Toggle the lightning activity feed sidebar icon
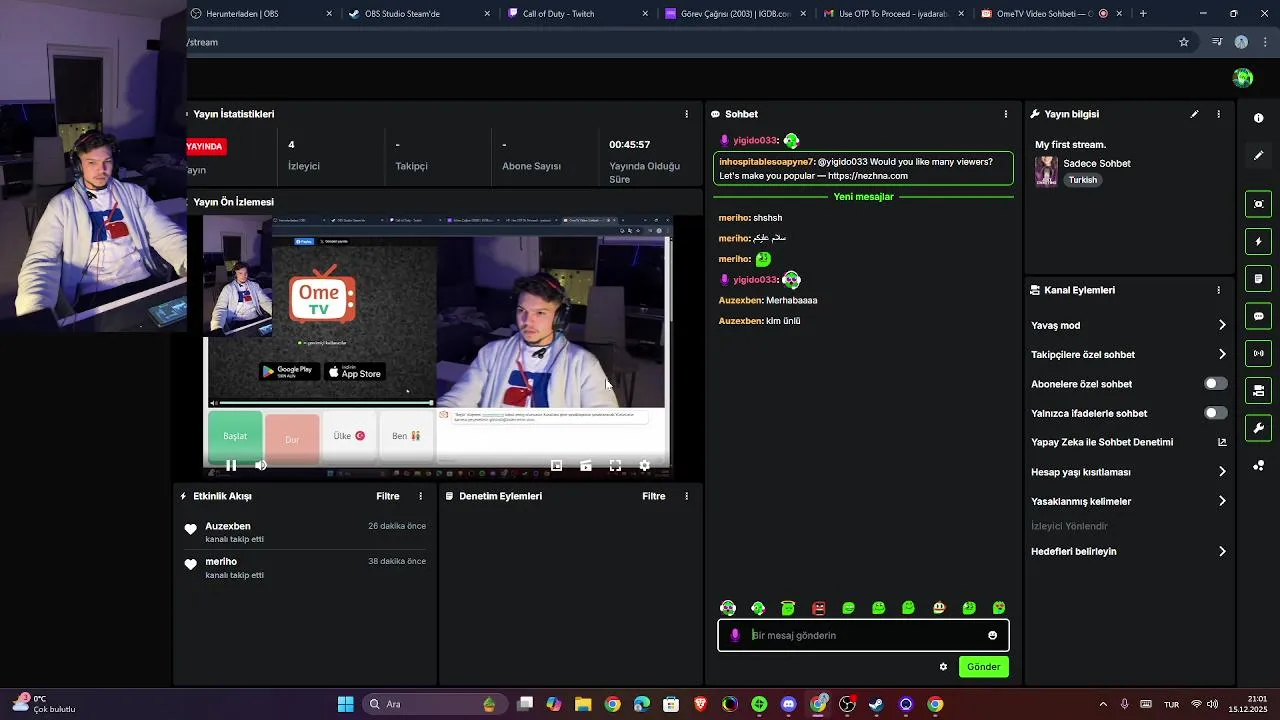This screenshot has width=1280, height=720. [1258, 241]
